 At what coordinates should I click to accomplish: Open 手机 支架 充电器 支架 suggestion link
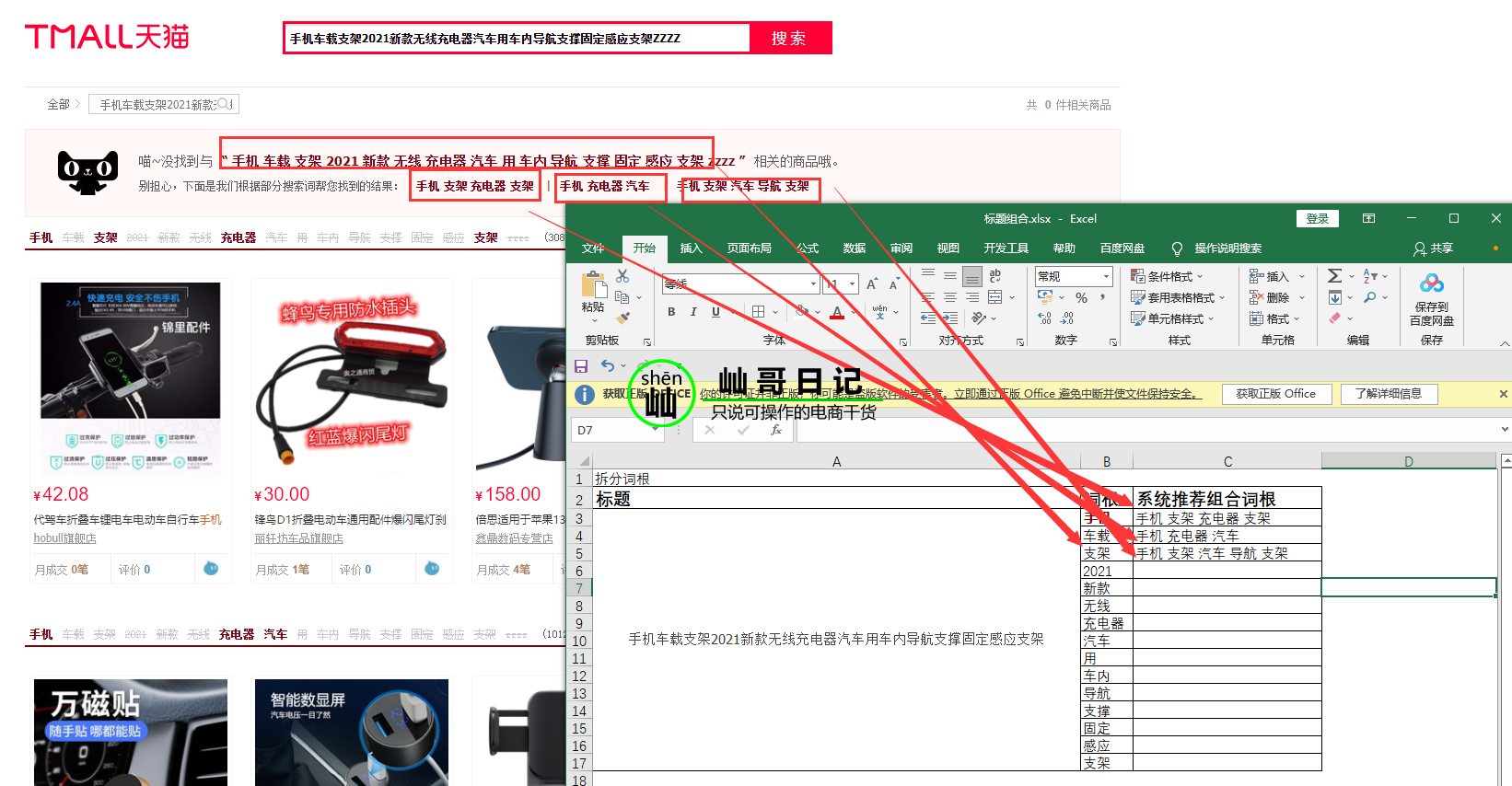[475, 186]
